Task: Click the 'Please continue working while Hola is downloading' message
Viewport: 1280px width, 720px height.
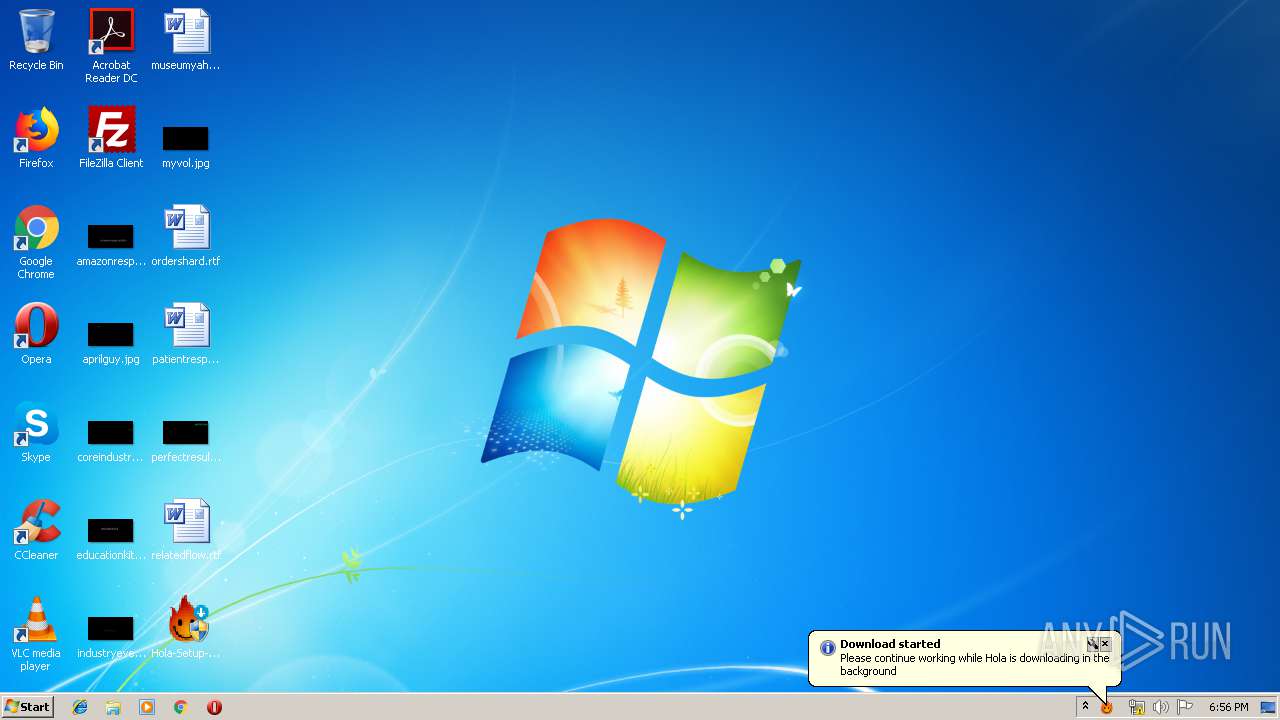Action: coord(975,665)
